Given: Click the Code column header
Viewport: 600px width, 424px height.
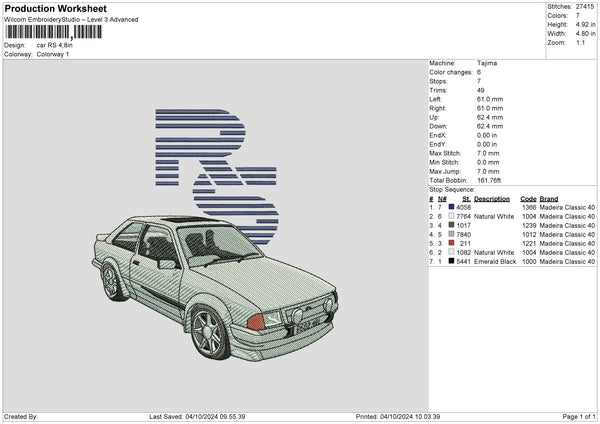Looking at the screenshot, I should 528,199.
